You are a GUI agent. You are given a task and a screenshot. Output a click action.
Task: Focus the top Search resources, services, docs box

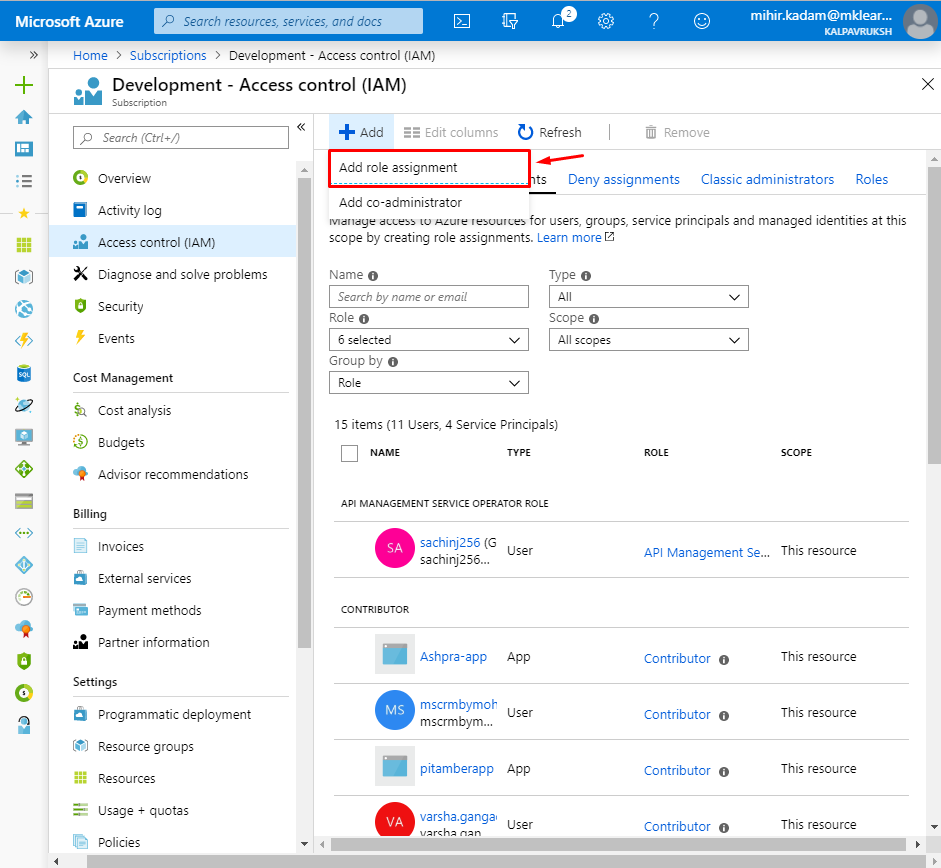point(288,22)
